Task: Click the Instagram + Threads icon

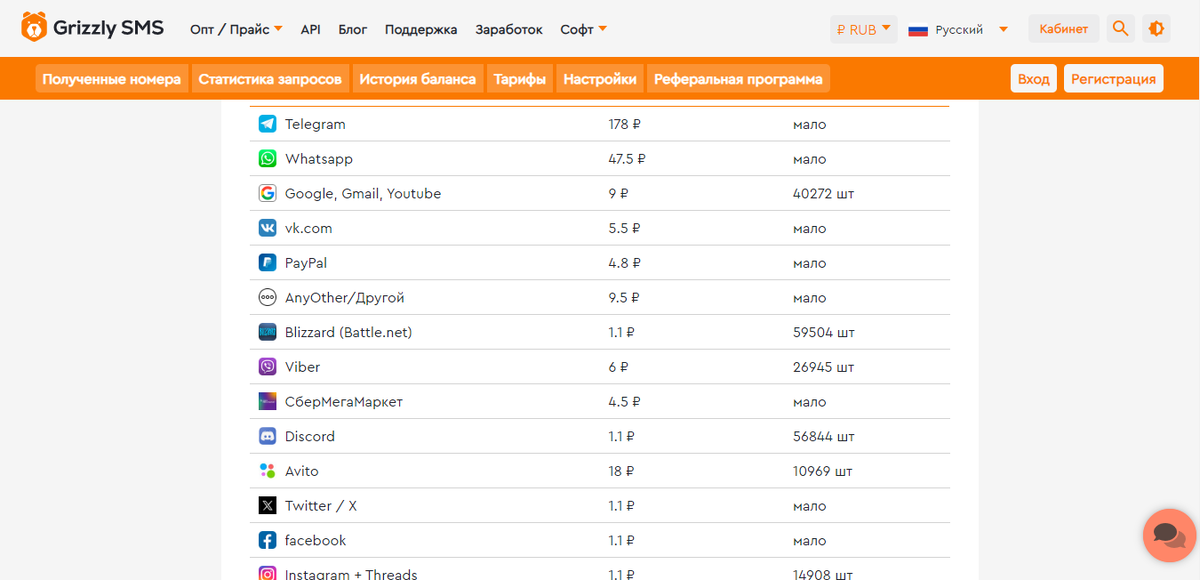Action: [267, 574]
